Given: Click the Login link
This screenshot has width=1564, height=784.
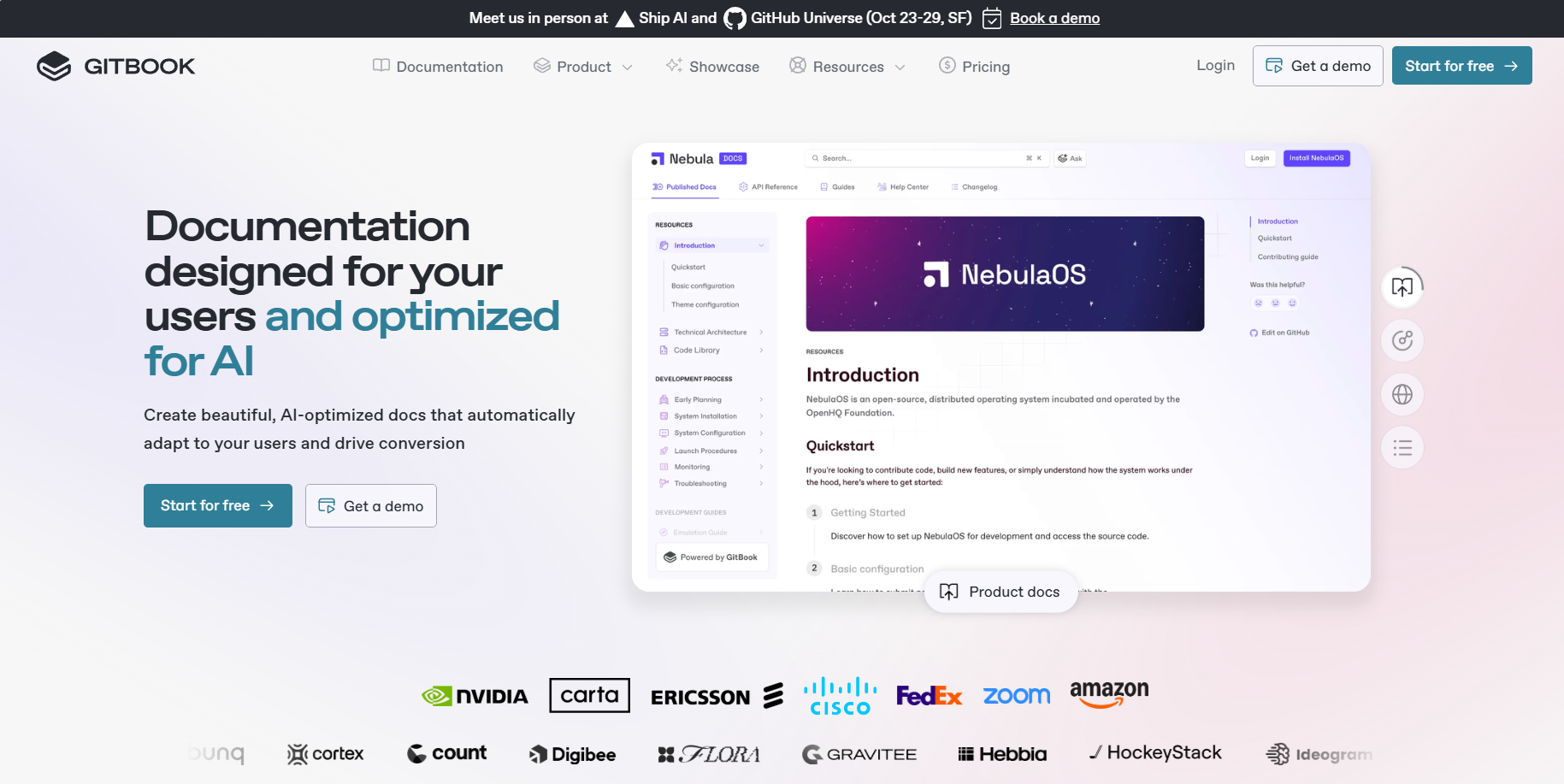Looking at the screenshot, I should coord(1215,65).
